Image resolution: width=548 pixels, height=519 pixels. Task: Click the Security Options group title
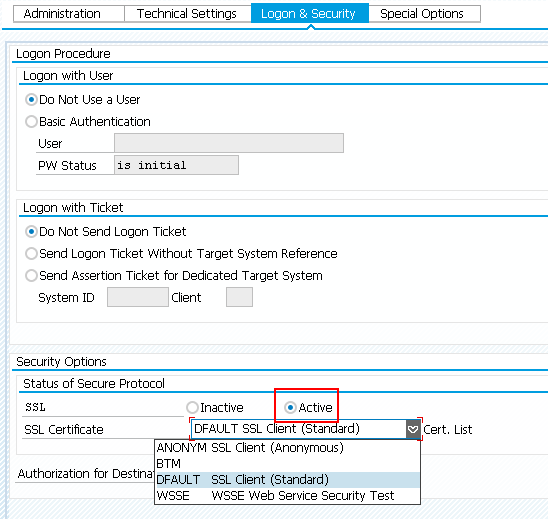pyautogui.click(x=61, y=362)
